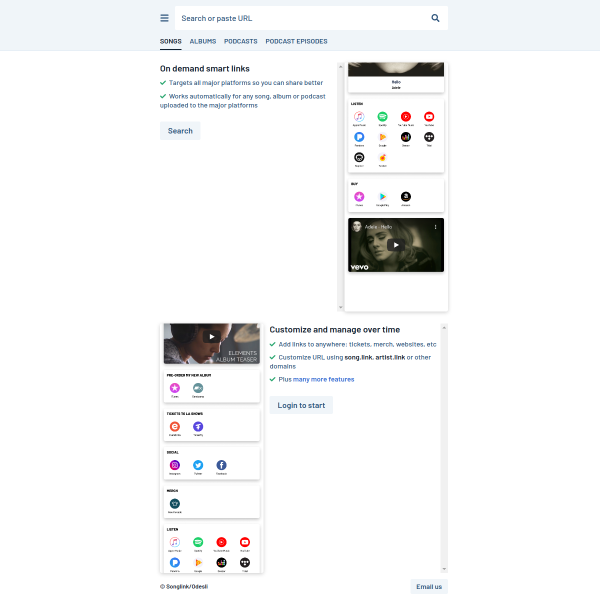Open the hamburger menu
Image resolution: width=600 pixels, height=600 pixels.
[x=164, y=18]
